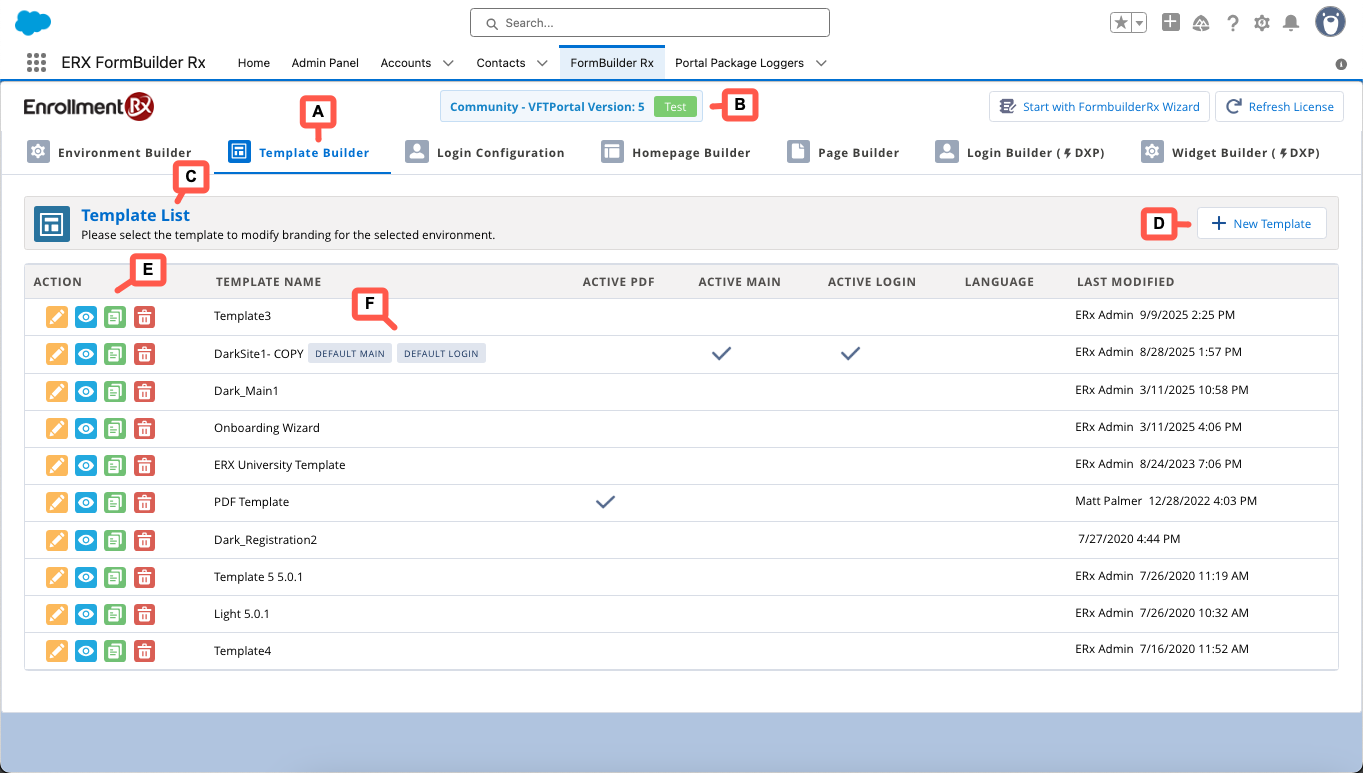The width and height of the screenshot is (1363, 773).
Task: Expand the Accounts tab dropdown
Action: click(x=448, y=63)
